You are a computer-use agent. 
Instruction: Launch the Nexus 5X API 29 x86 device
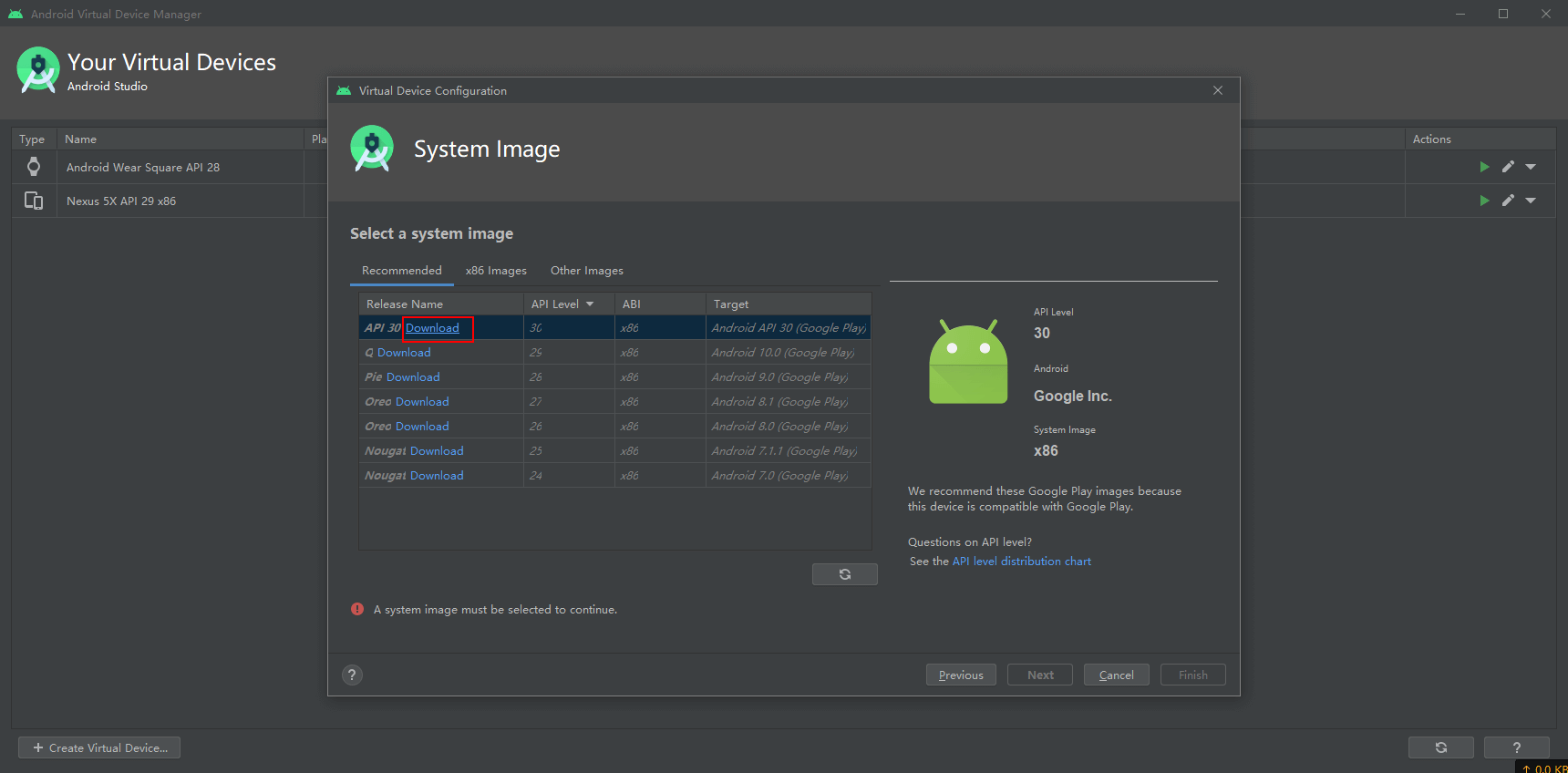click(x=1484, y=201)
